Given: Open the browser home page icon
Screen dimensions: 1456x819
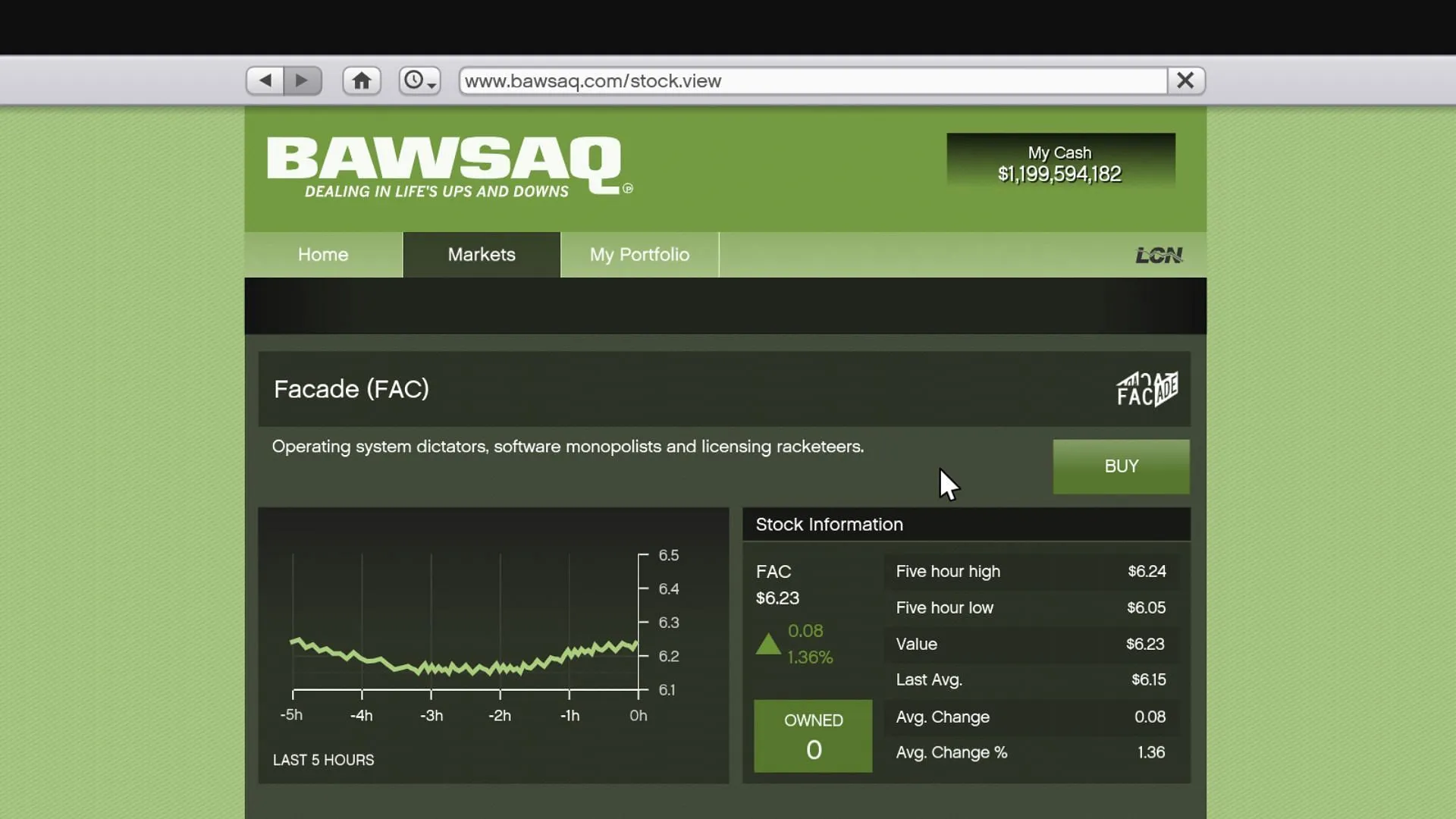Looking at the screenshot, I should [x=362, y=80].
